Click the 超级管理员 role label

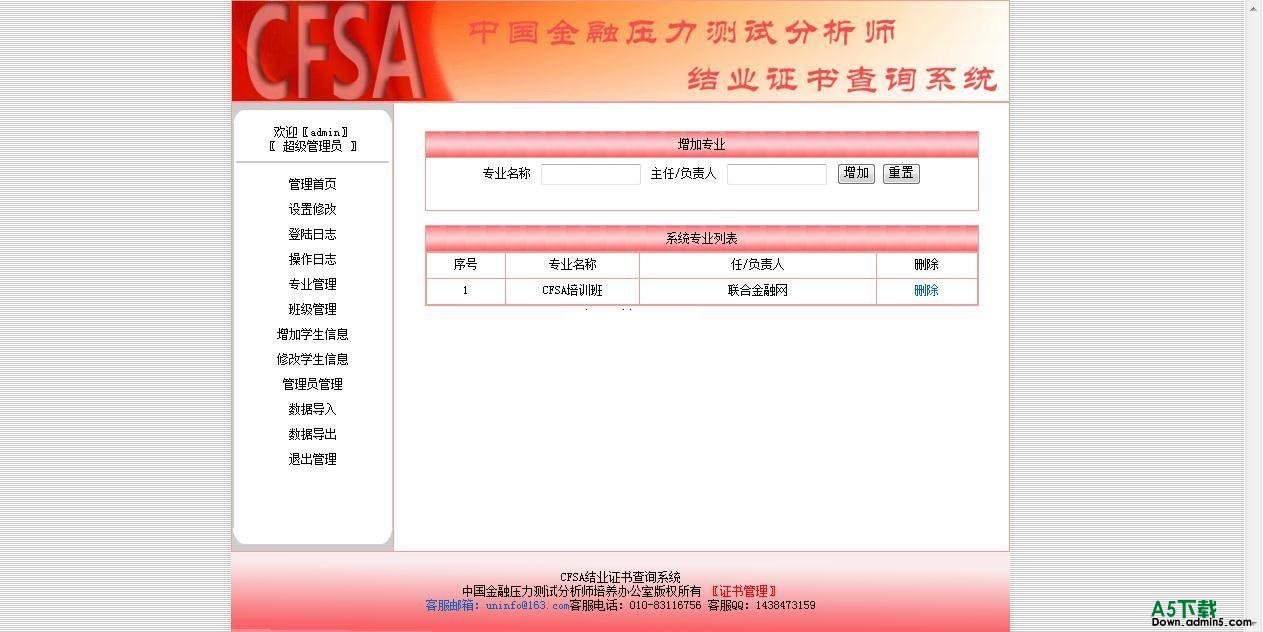point(312,146)
